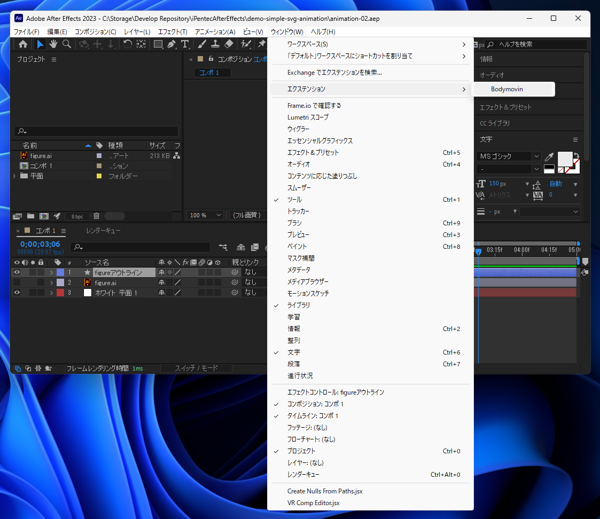Choose Bodymovin from extensions submenu
This screenshot has height=519, width=600.
pyautogui.click(x=514, y=89)
